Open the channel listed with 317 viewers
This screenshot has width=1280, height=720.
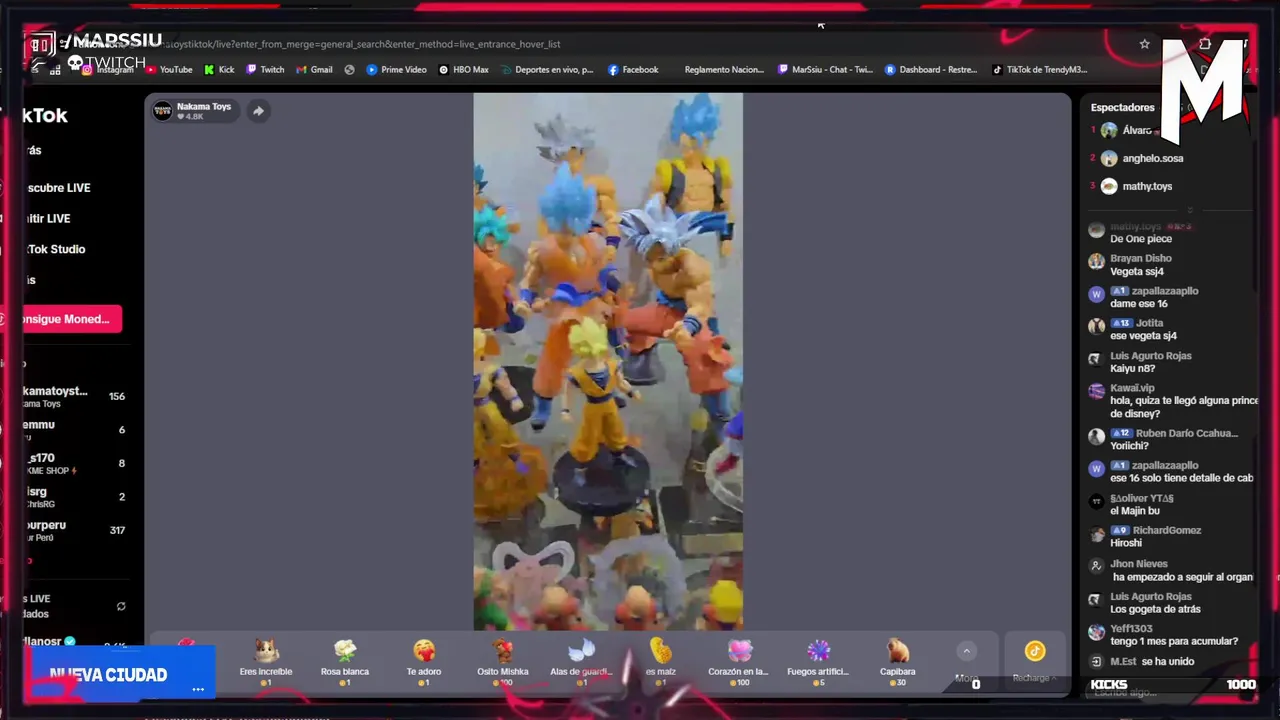(x=75, y=530)
